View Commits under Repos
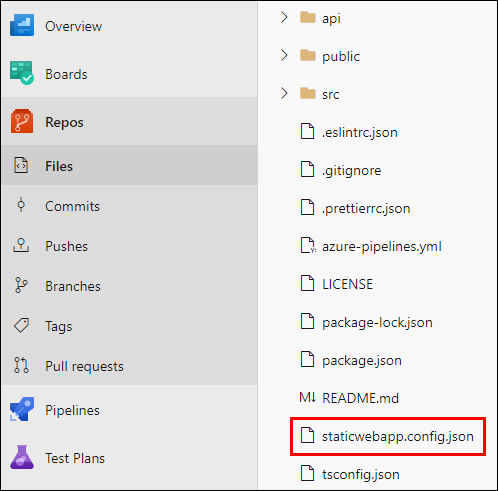This screenshot has height=491, width=498. coord(73,206)
